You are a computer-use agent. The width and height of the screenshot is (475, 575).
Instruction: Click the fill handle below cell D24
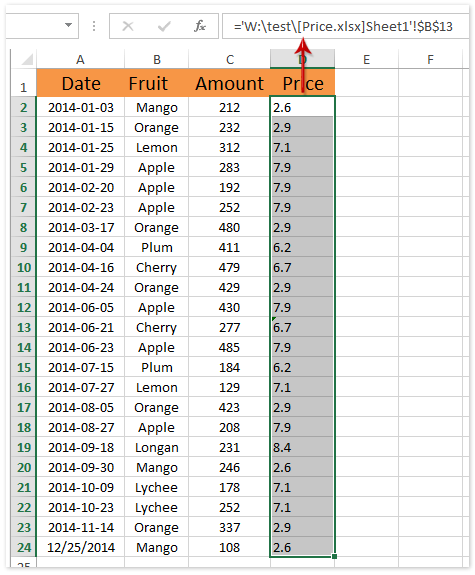334,556
